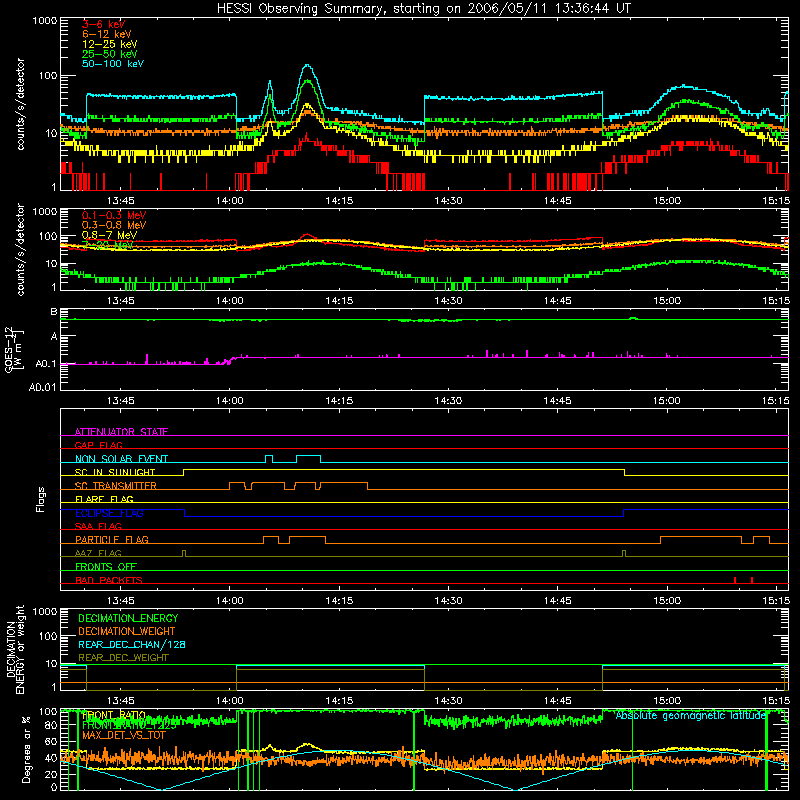The height and width of the screenshot is (800, 800).
Task: Select the FRONTS_OFF flag label
Action: pos(106,566)
